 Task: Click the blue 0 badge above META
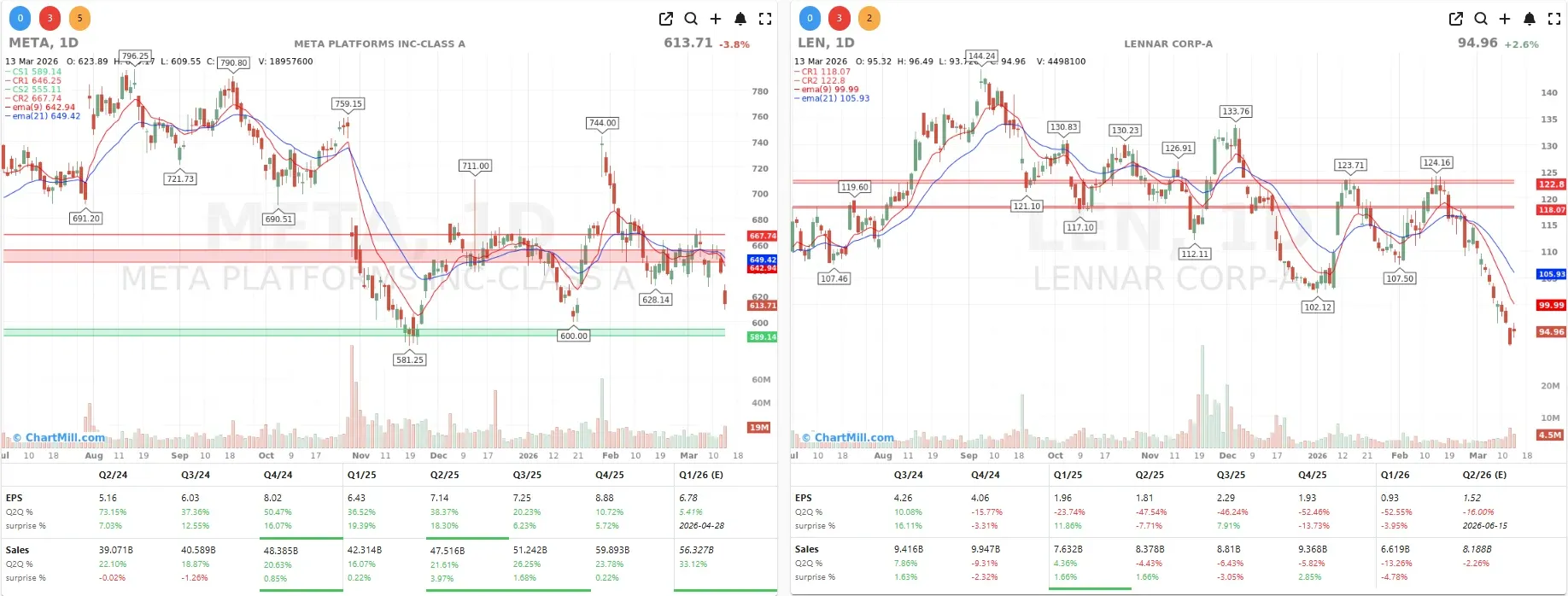coord(20,18)
